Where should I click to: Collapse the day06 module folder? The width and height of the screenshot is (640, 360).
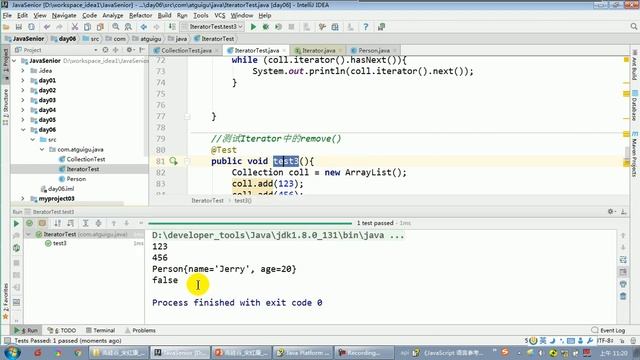[x=23, y=129]
